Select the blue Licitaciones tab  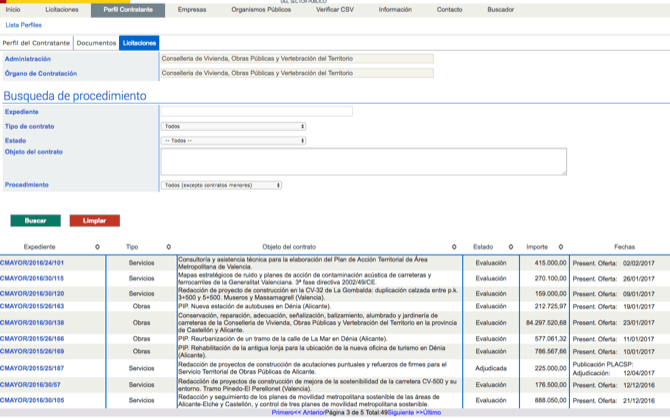[x=139, y=43]
